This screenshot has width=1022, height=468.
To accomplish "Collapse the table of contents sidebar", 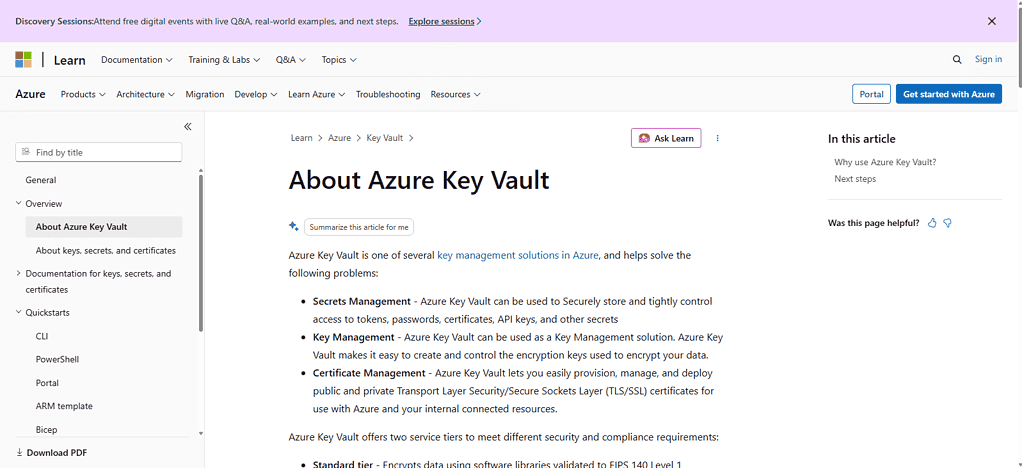I will point(188,126).
